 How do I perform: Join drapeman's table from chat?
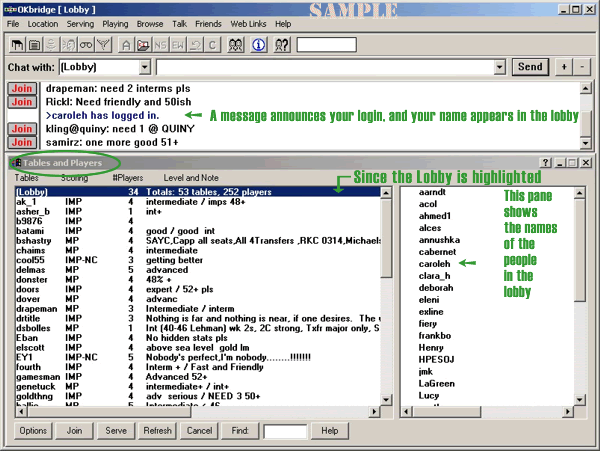22,88
